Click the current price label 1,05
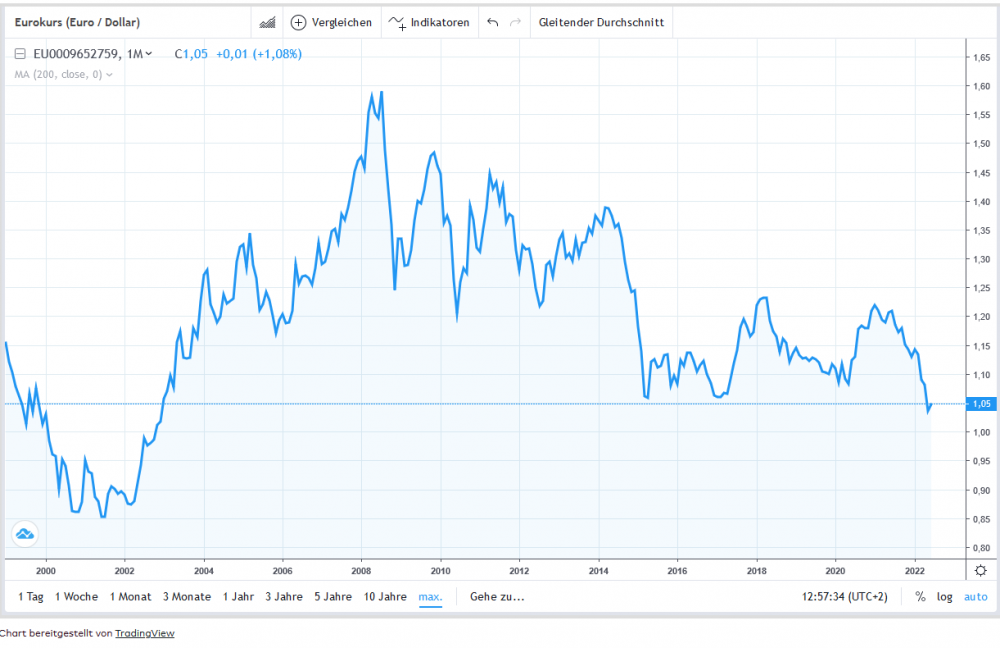Image resolution: width=1000 pixels, height=648 pixels. pos(982,404)
